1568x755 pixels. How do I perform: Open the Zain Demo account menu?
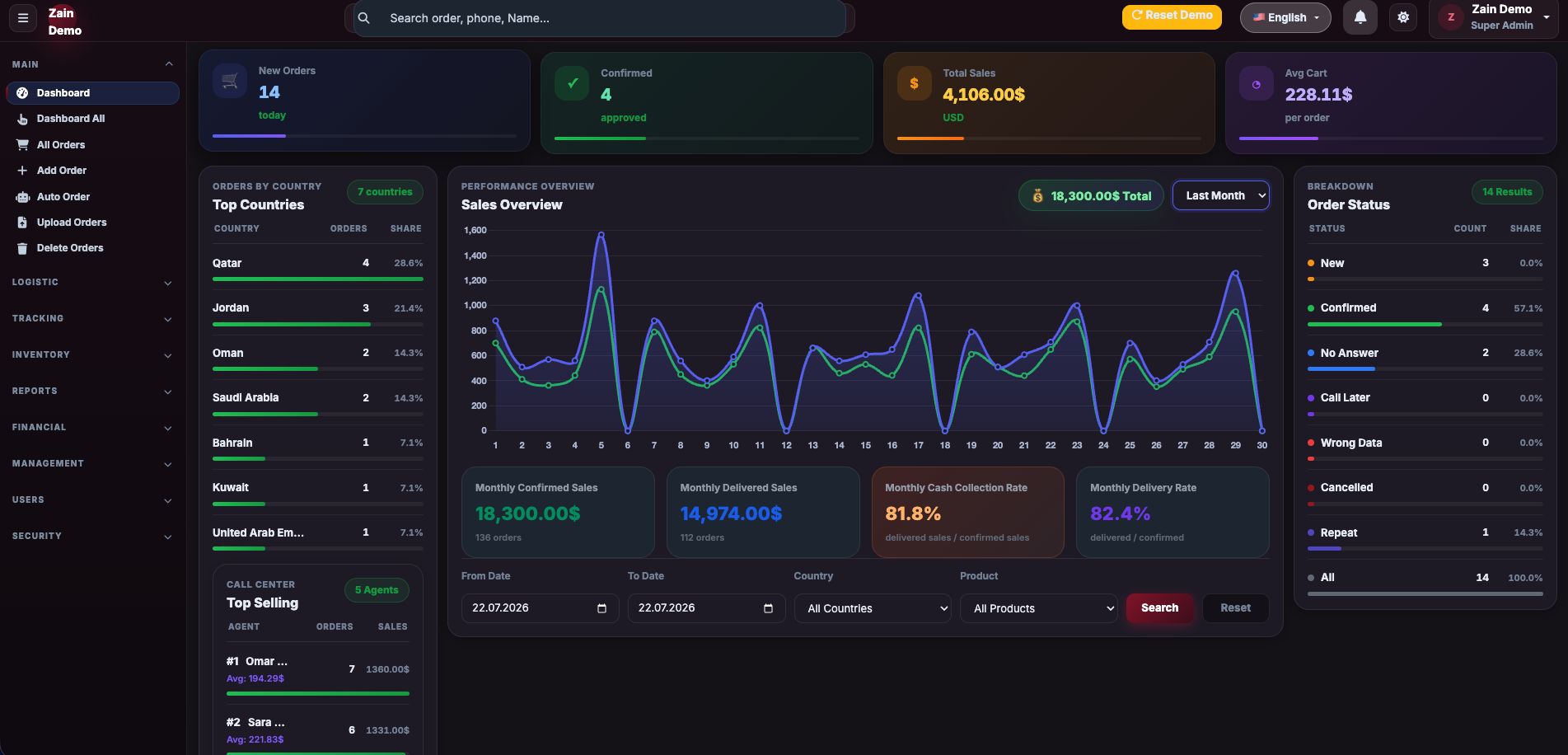1493,17
